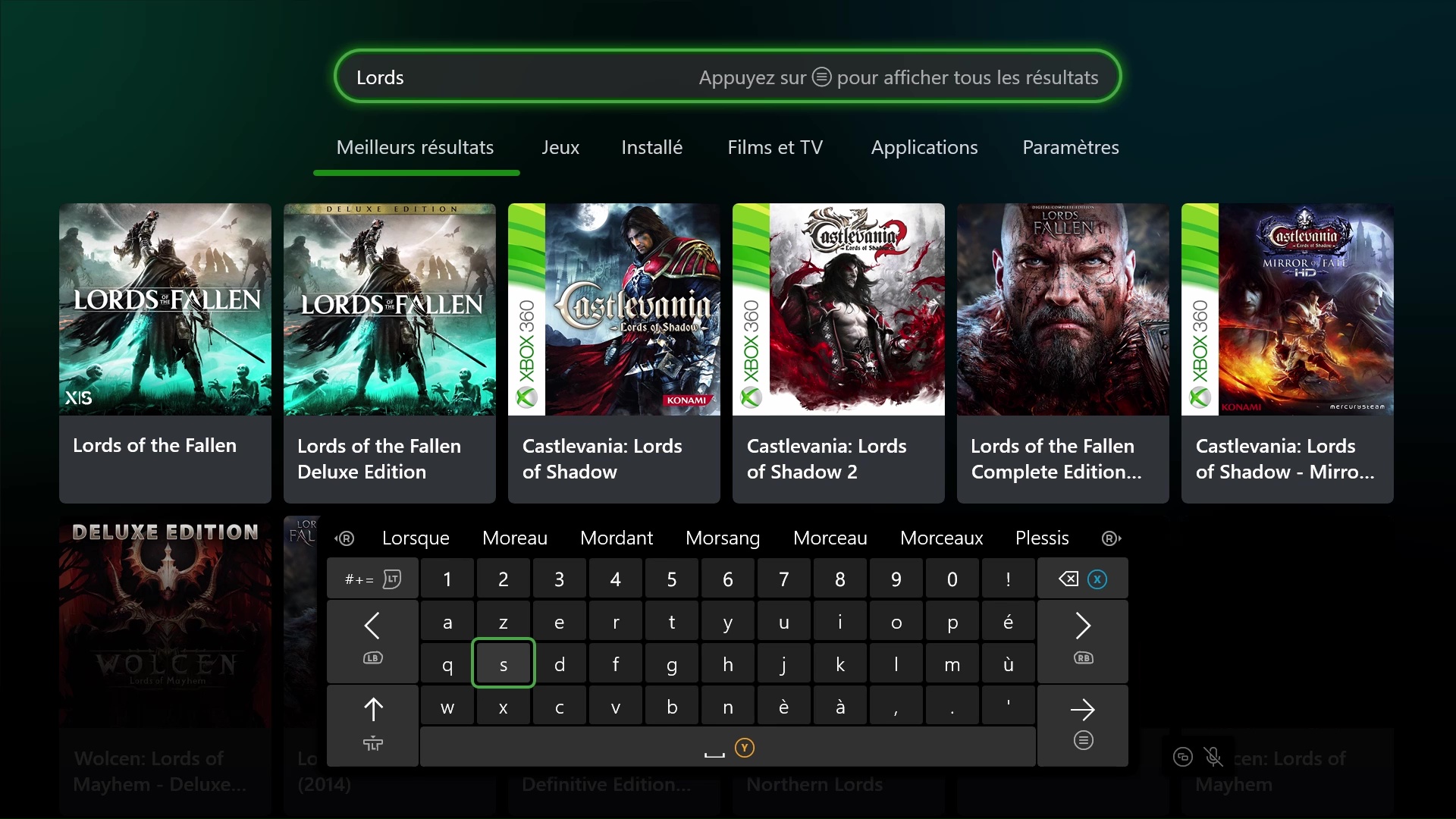1456x819 pixels.
Task: Move cursor right with the RB arrow key
Action: click(1082, 641)
